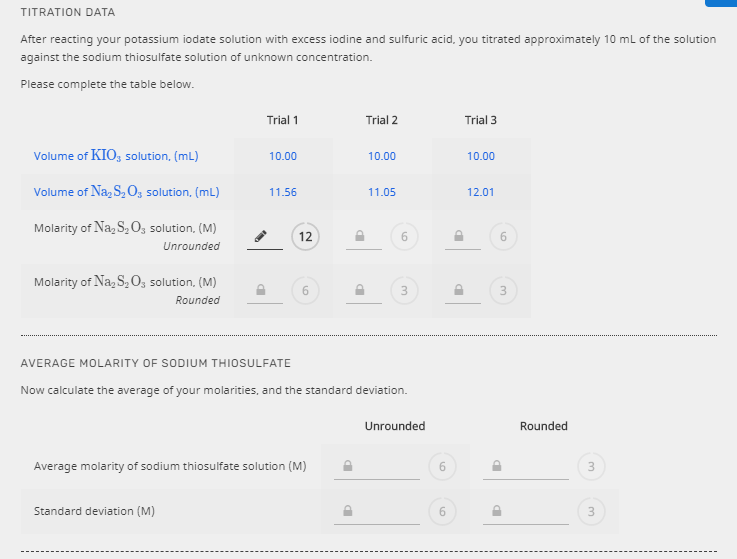The height and width of the screenshot is (559, 737).
Task: Click the Volume of KIO3 solution label
Action: (116, 156)
